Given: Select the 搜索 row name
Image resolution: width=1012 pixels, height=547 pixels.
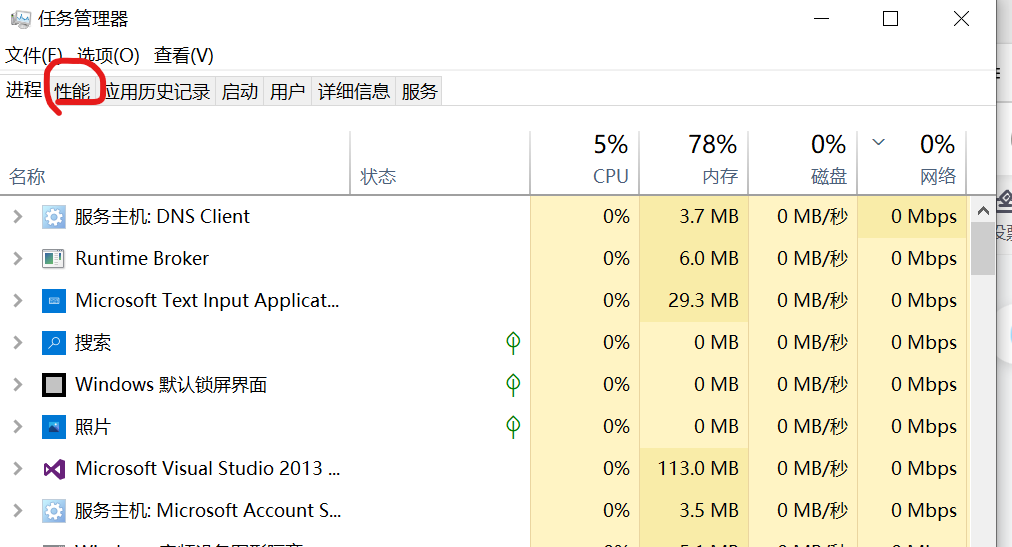Looking at the screenshot, I should pos(93,343).
